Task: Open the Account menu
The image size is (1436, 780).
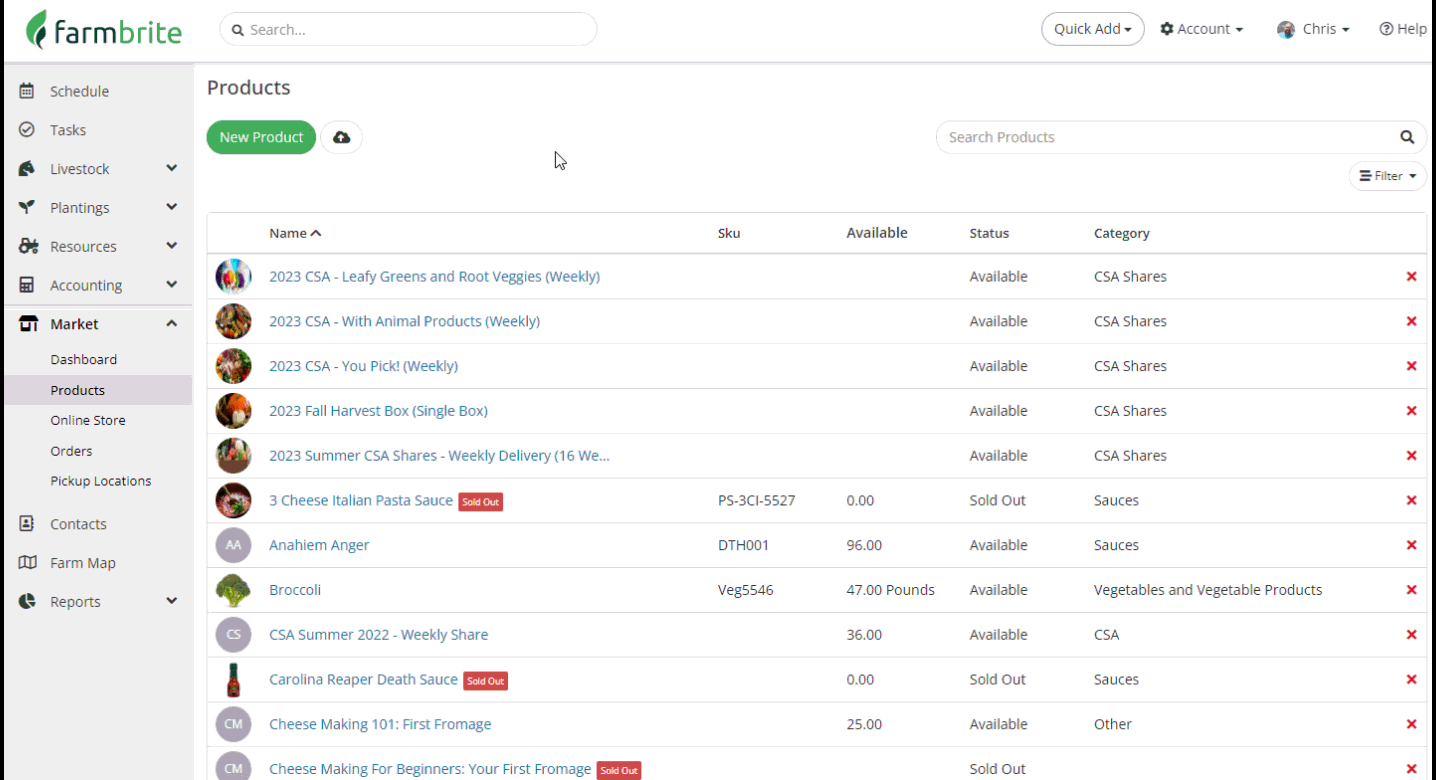Action: (1201, 29)
